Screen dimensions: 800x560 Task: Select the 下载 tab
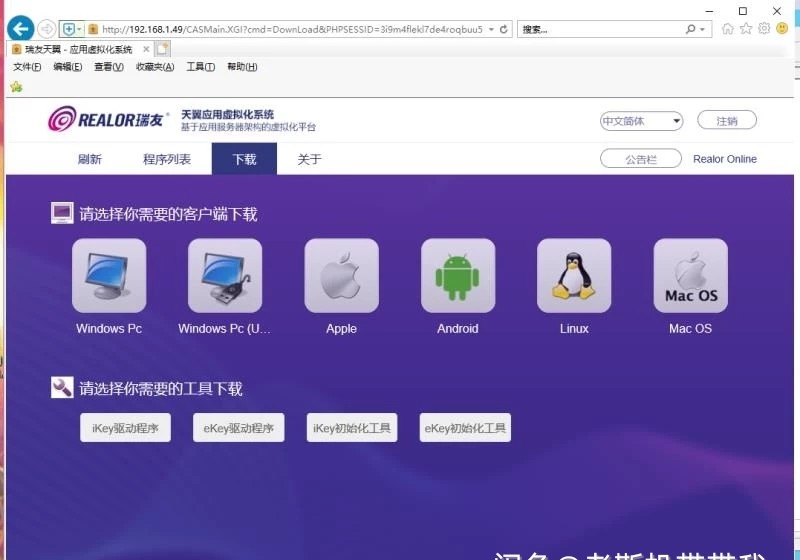244,159
